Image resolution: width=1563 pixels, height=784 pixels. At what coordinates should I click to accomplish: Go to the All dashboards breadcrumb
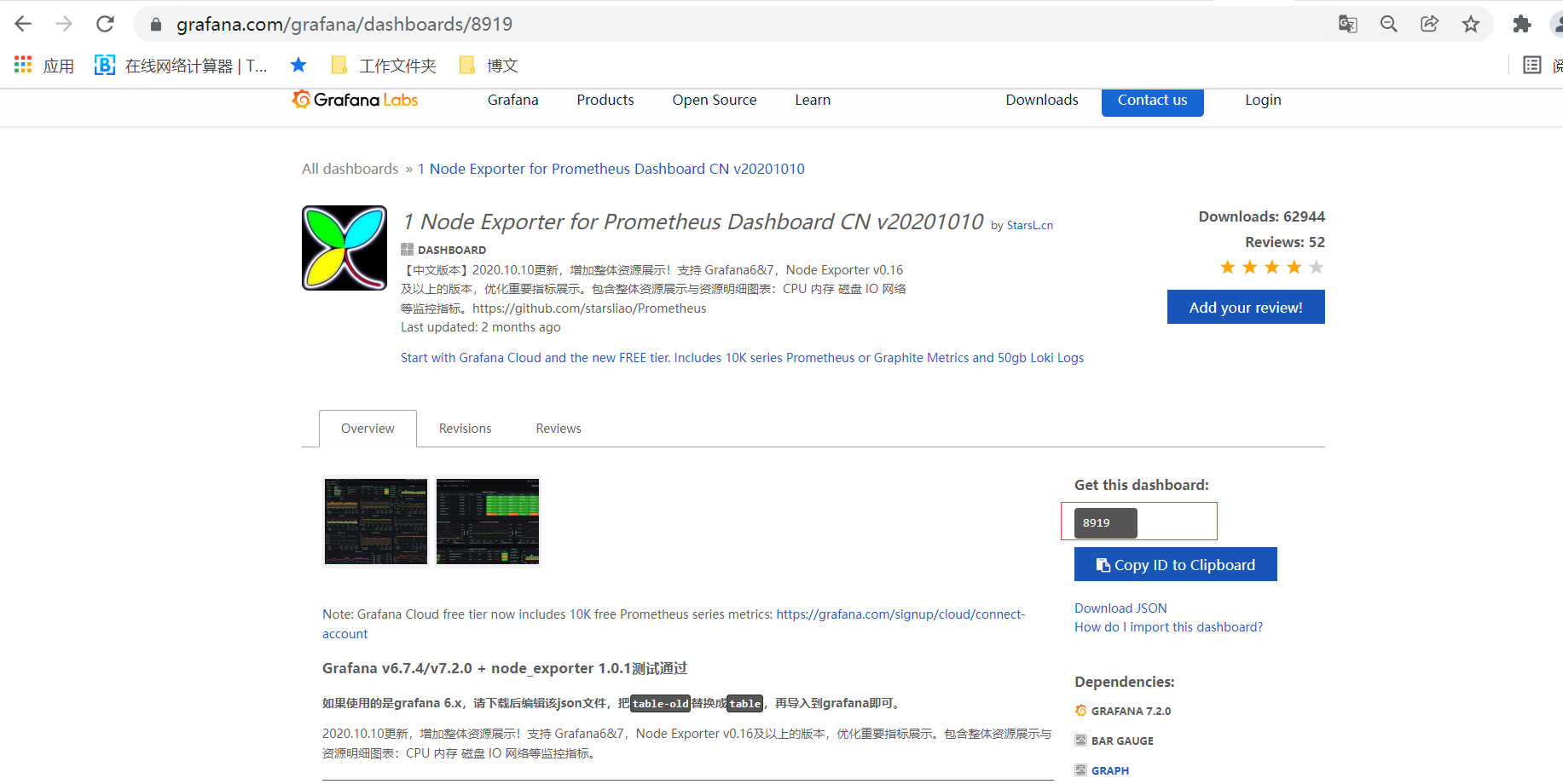point(350,169)
